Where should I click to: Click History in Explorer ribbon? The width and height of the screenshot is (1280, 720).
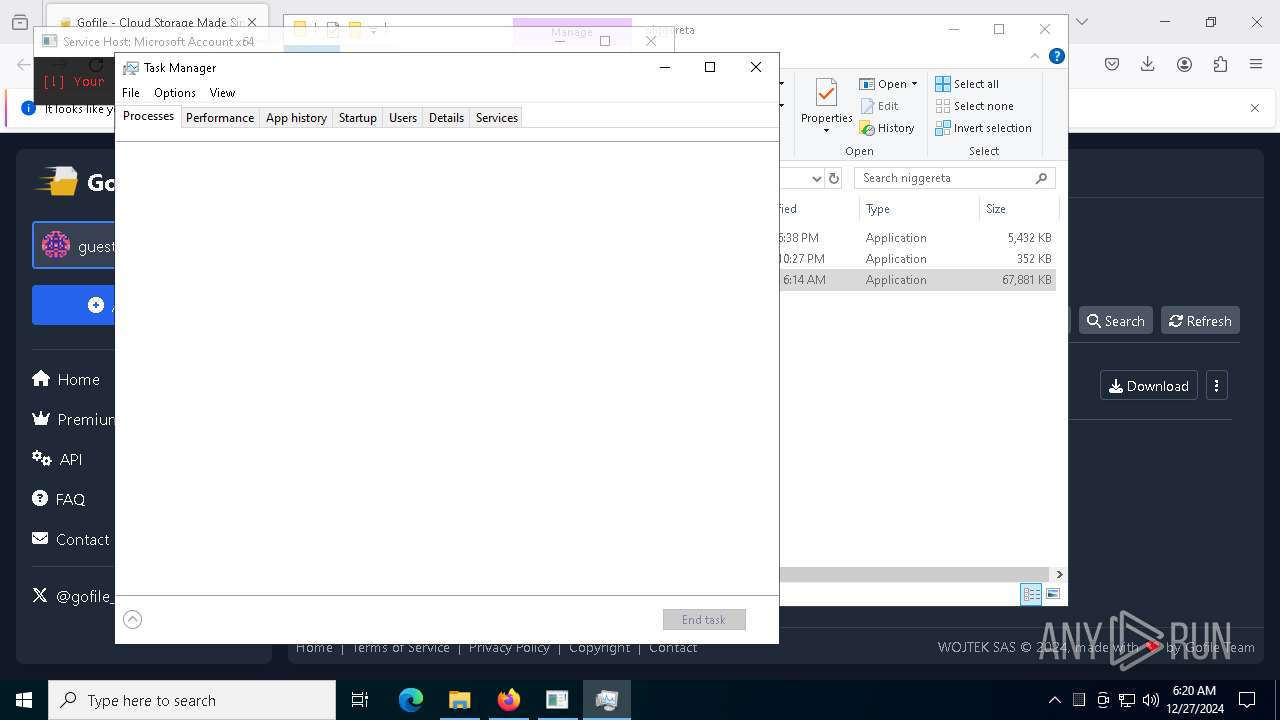[887, 128]
